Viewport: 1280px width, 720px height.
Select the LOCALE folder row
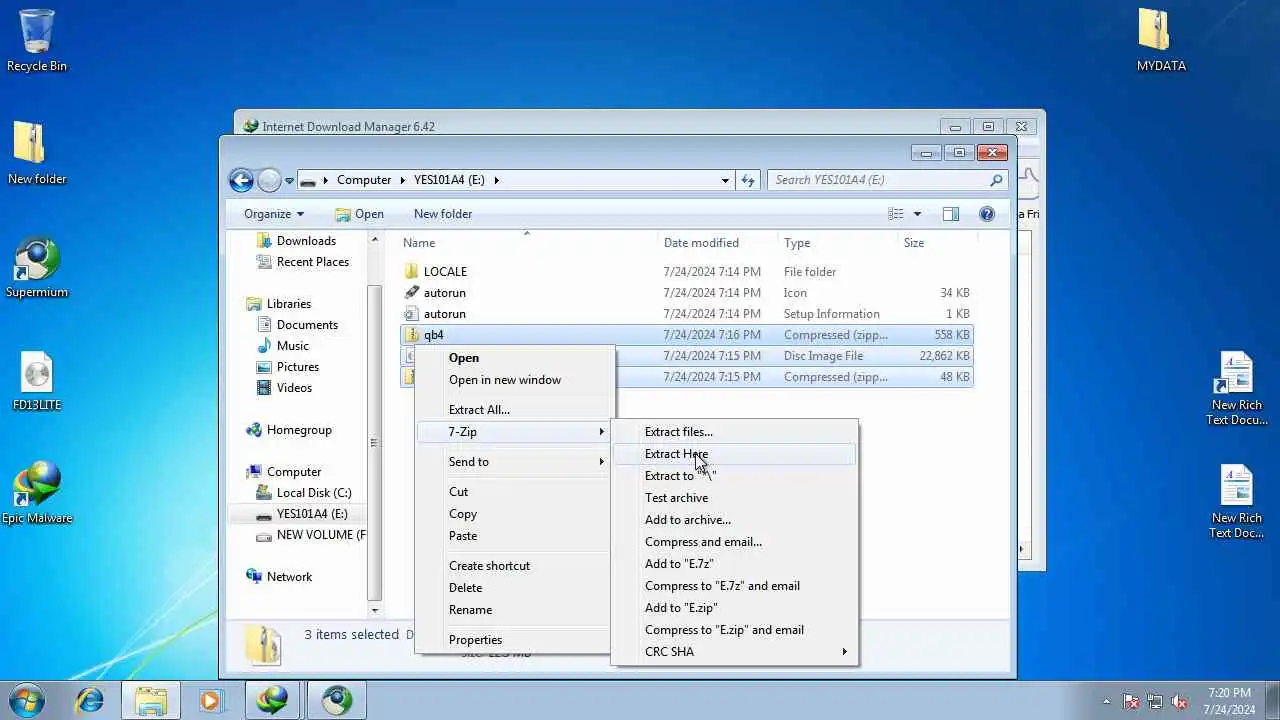(687, 272)
